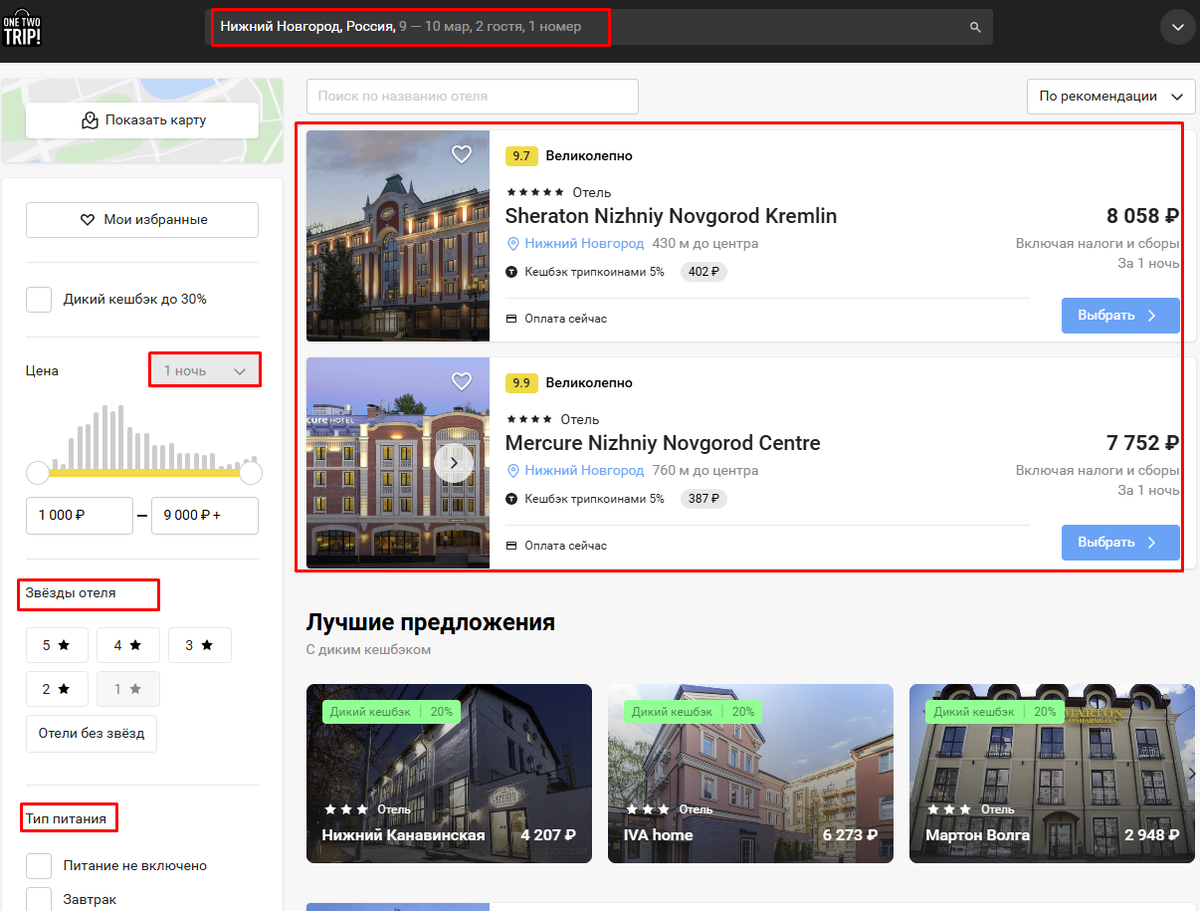
Task: Click Нижний Новгород link in Sheraton card
Action: [x=584, y=244]
